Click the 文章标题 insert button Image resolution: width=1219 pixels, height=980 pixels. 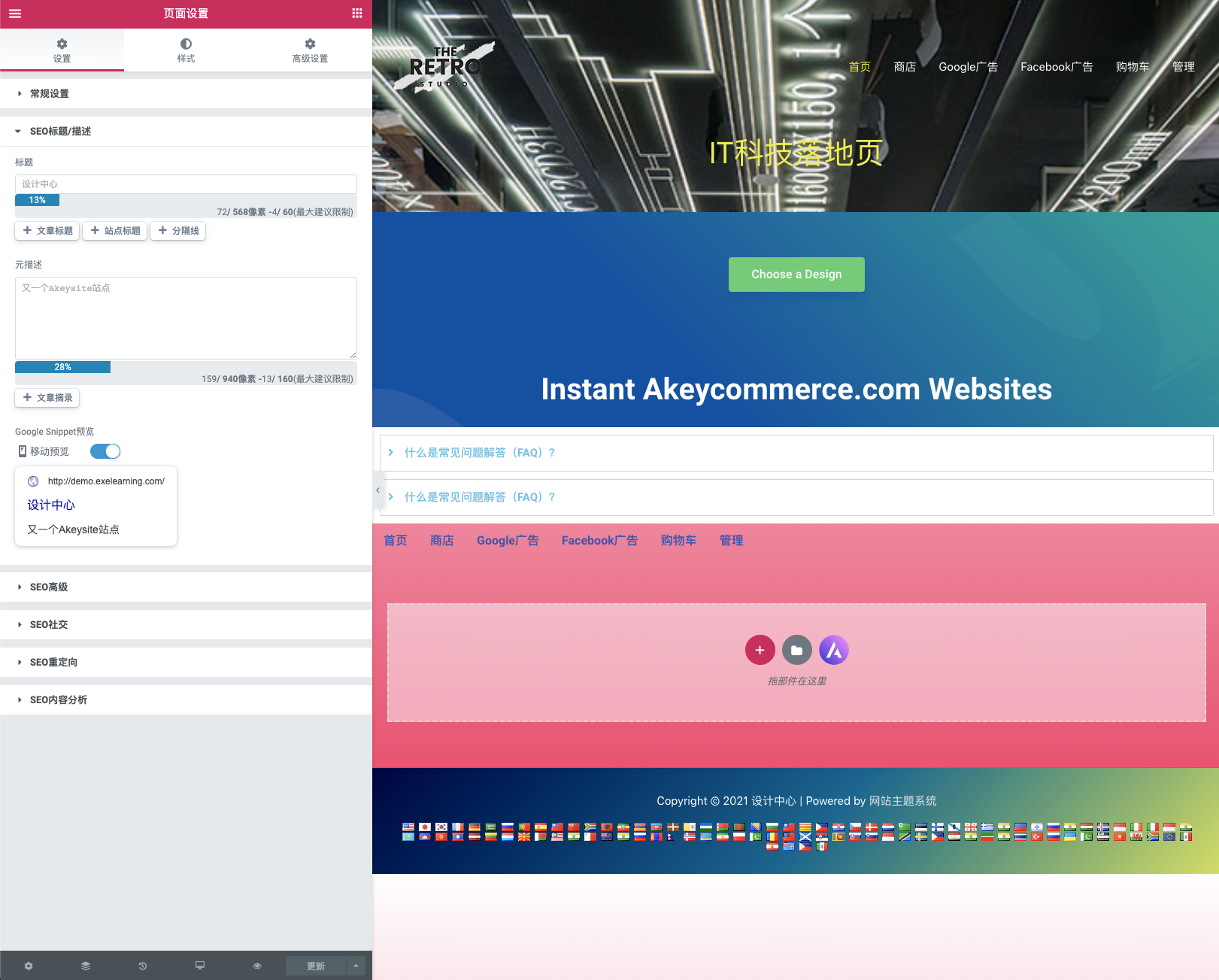[47, 231]
